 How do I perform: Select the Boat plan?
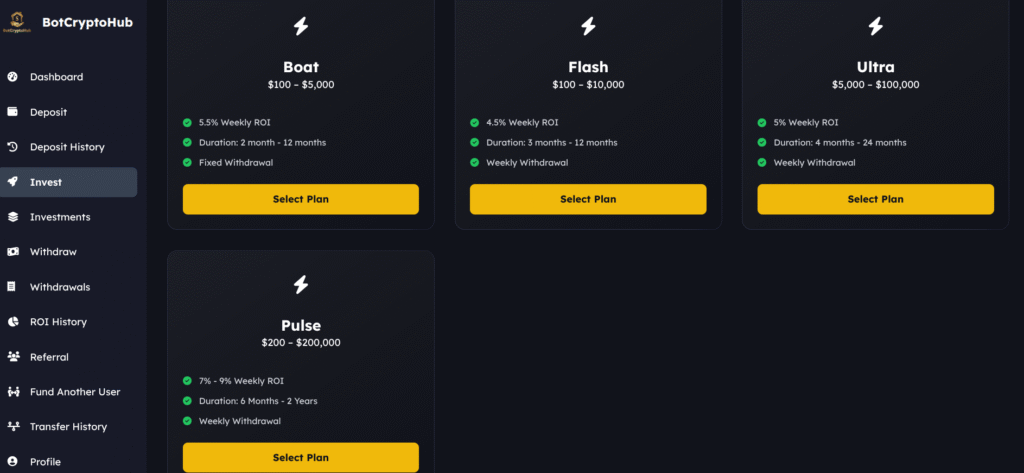tap(300, 199)
